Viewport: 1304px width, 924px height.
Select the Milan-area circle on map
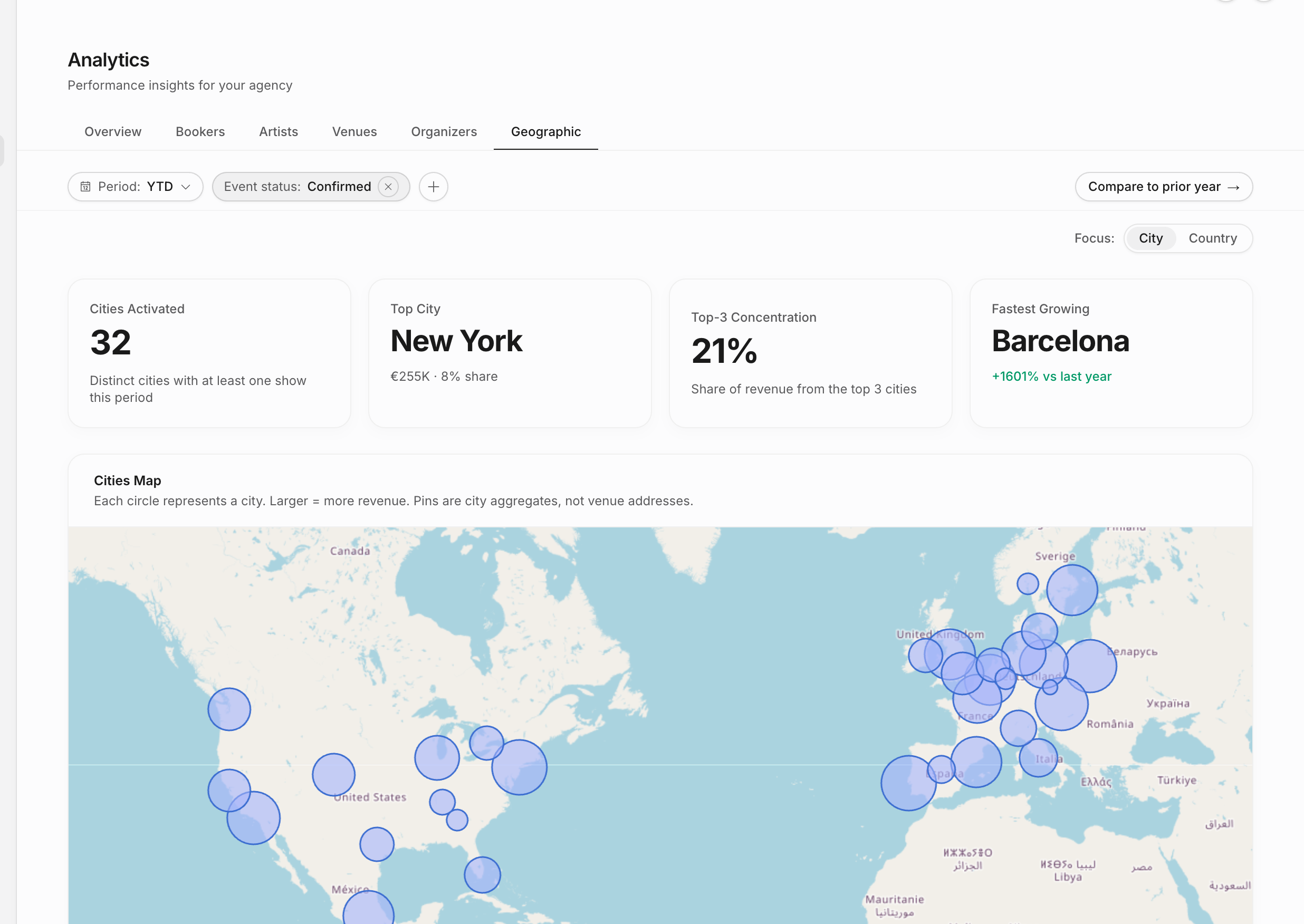[x=1018, y=728]
